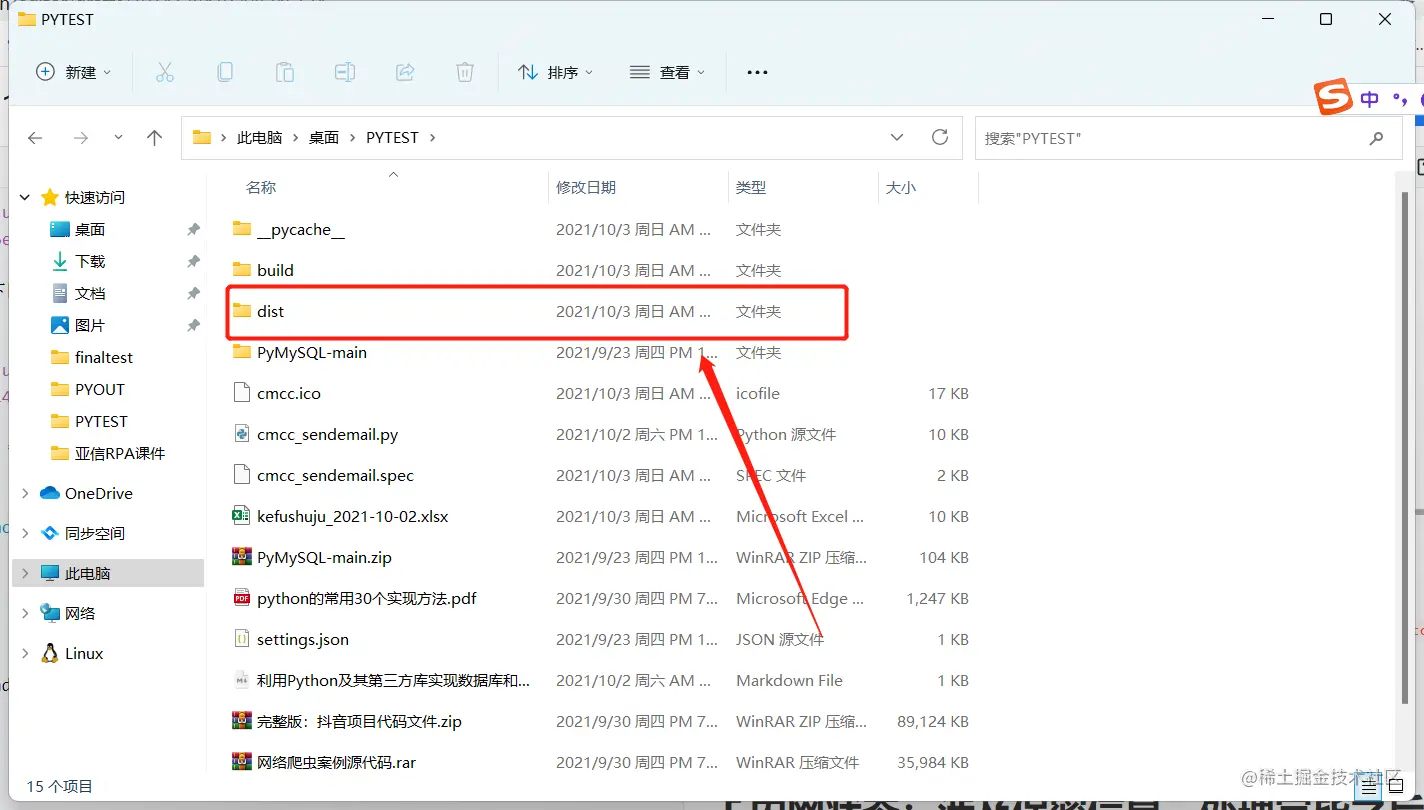
Task: Click 桌面 in the address breadcrumb
Action: [x=324, y=138]
